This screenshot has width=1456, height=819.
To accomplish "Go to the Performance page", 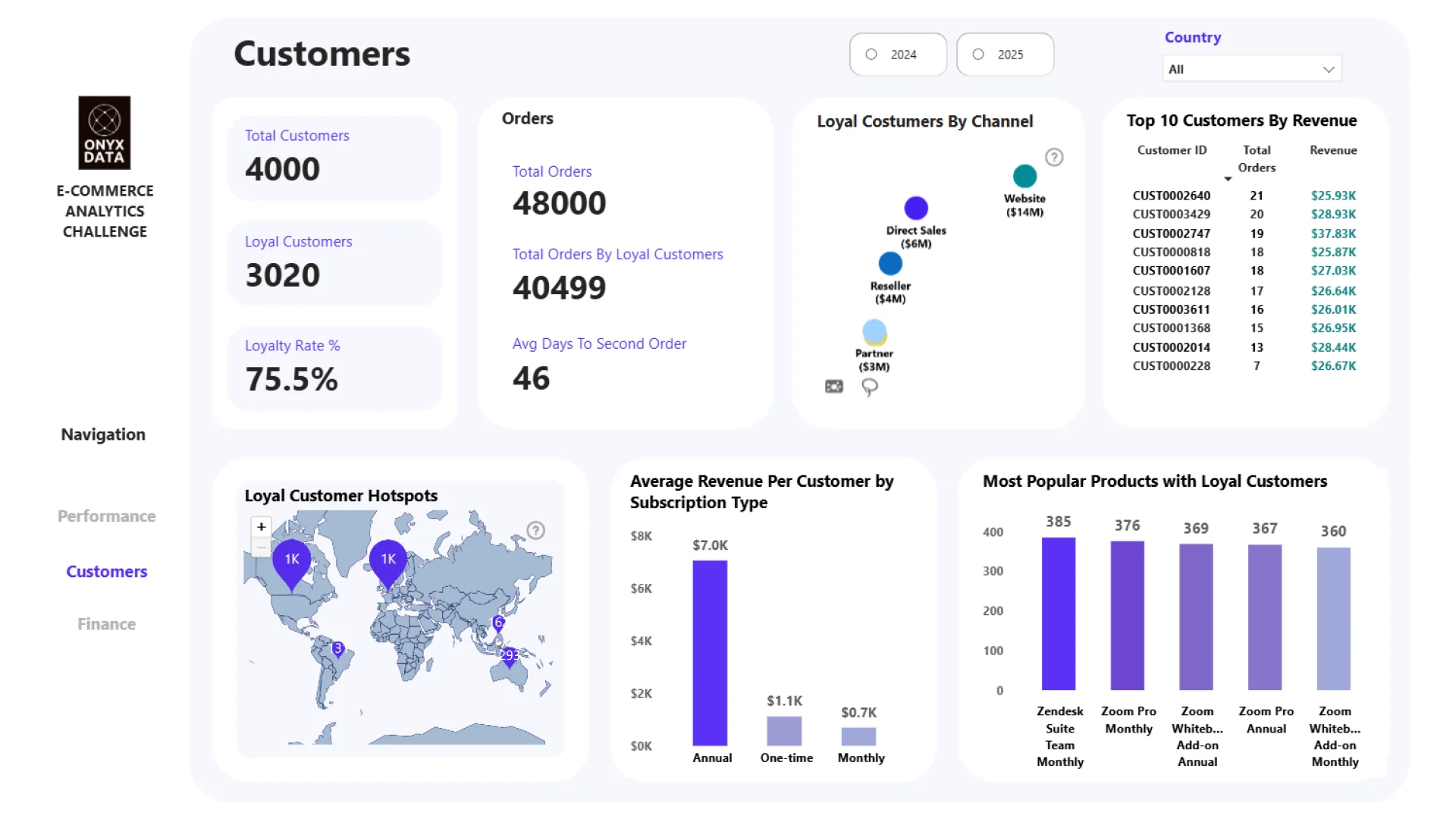I will click(106, 516).
